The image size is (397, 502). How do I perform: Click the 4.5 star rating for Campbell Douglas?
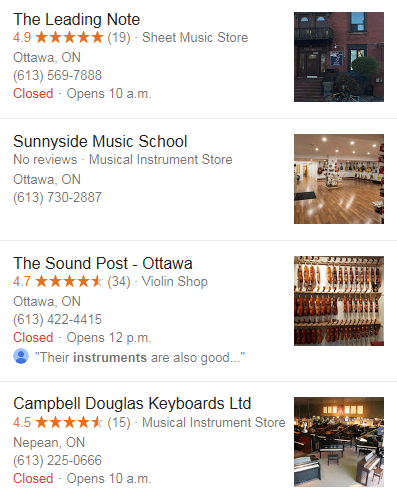(58, 423)
